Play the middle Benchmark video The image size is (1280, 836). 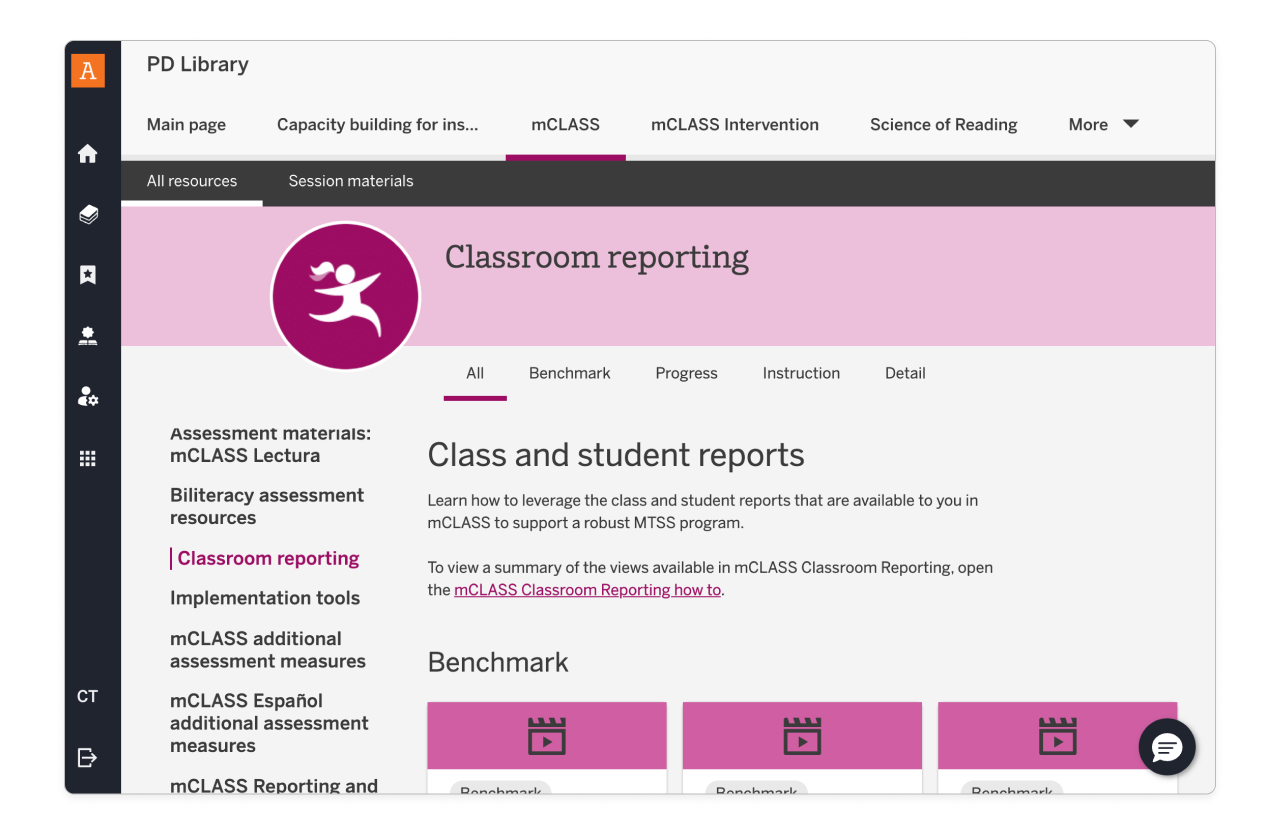(x=802, y=737)
